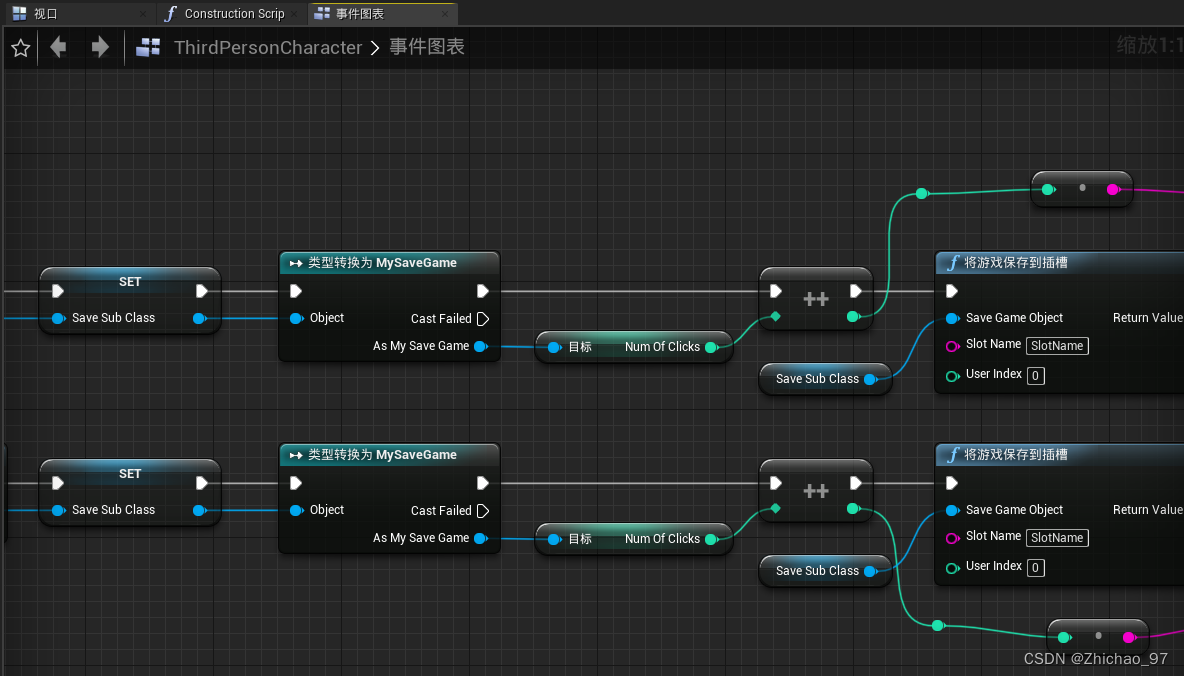Select upper 将游戏保存到插槽 node header
The width and height of the screenshot is (1184, 676).
coord(1060,263)
